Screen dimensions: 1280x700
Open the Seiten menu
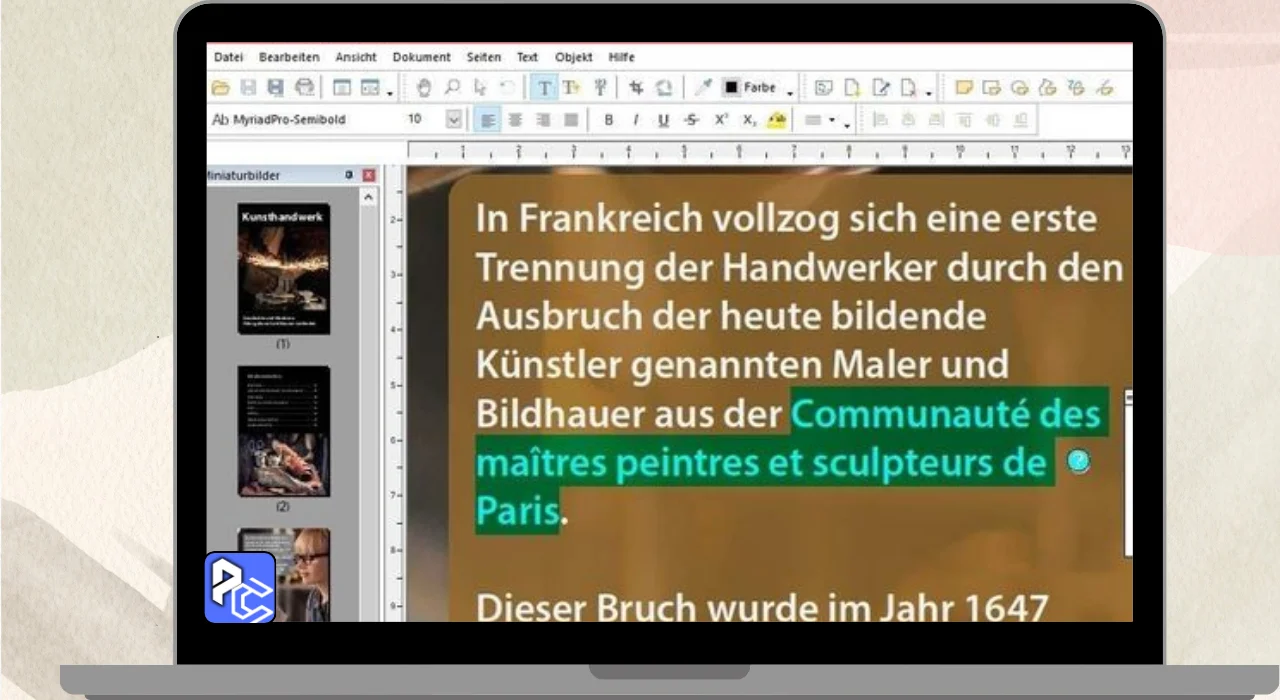click(x=484, y=57)
